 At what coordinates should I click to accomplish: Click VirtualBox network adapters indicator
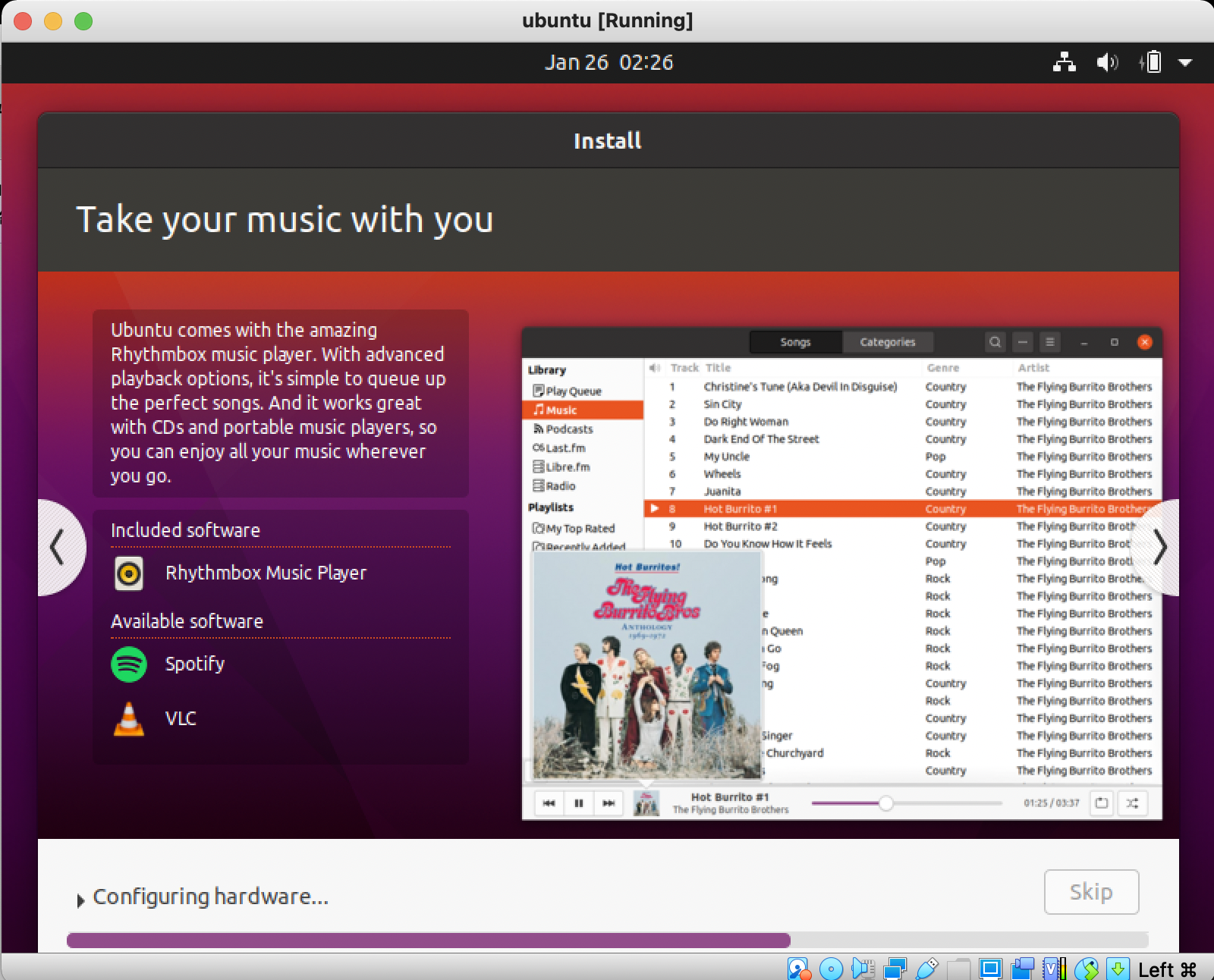[x=895, y=969]
